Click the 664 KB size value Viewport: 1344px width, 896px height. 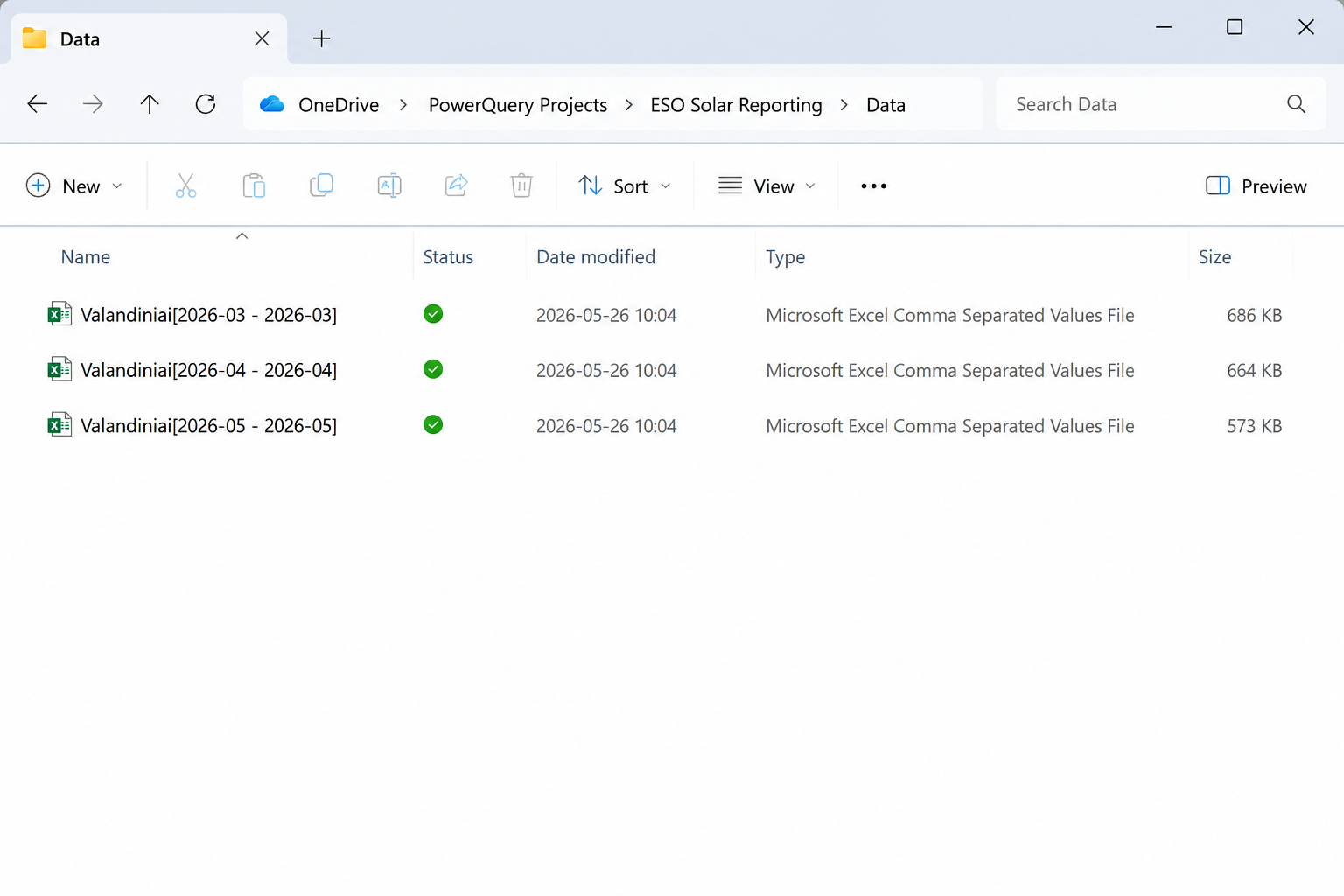click(1255, 370)
